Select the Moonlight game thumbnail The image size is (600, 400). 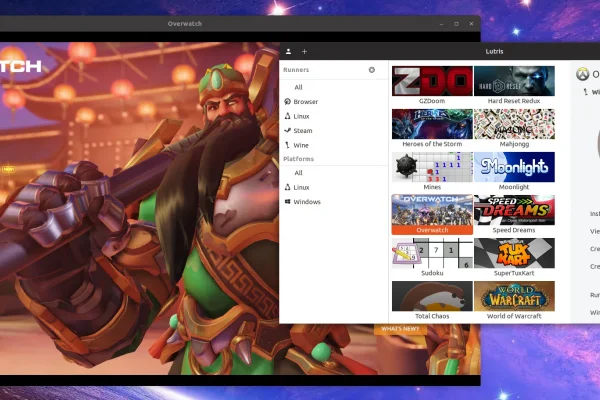coord(514,167)
